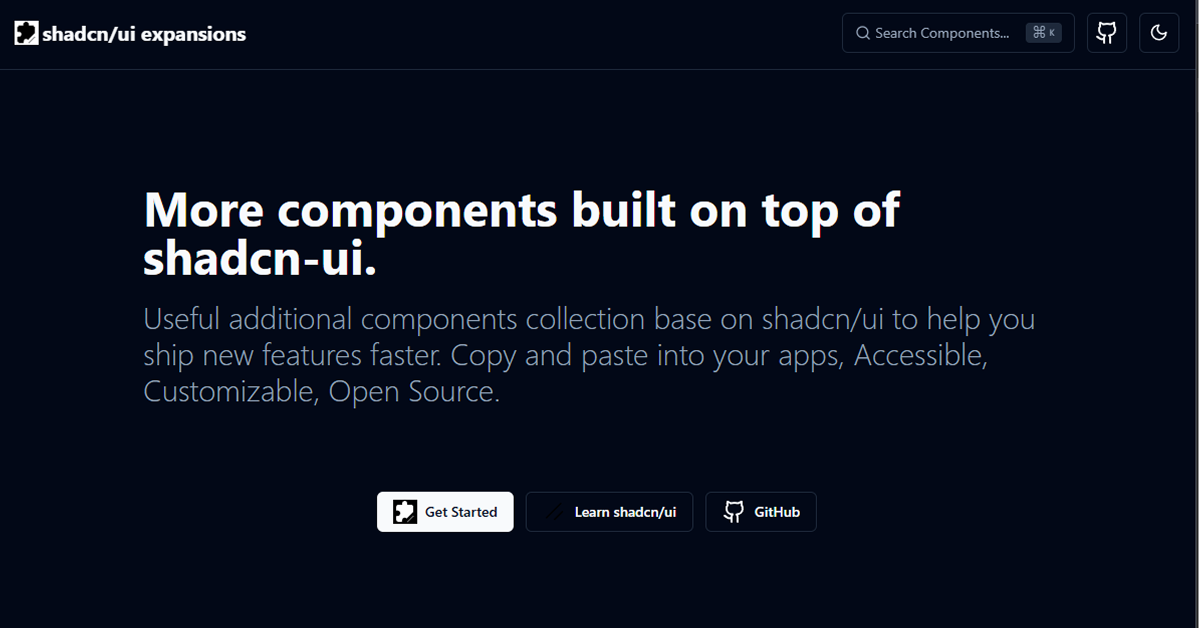1200x628 pixels.
Task: Click the magnifying glass icon in the search bar
Action: tap(862, 33)
